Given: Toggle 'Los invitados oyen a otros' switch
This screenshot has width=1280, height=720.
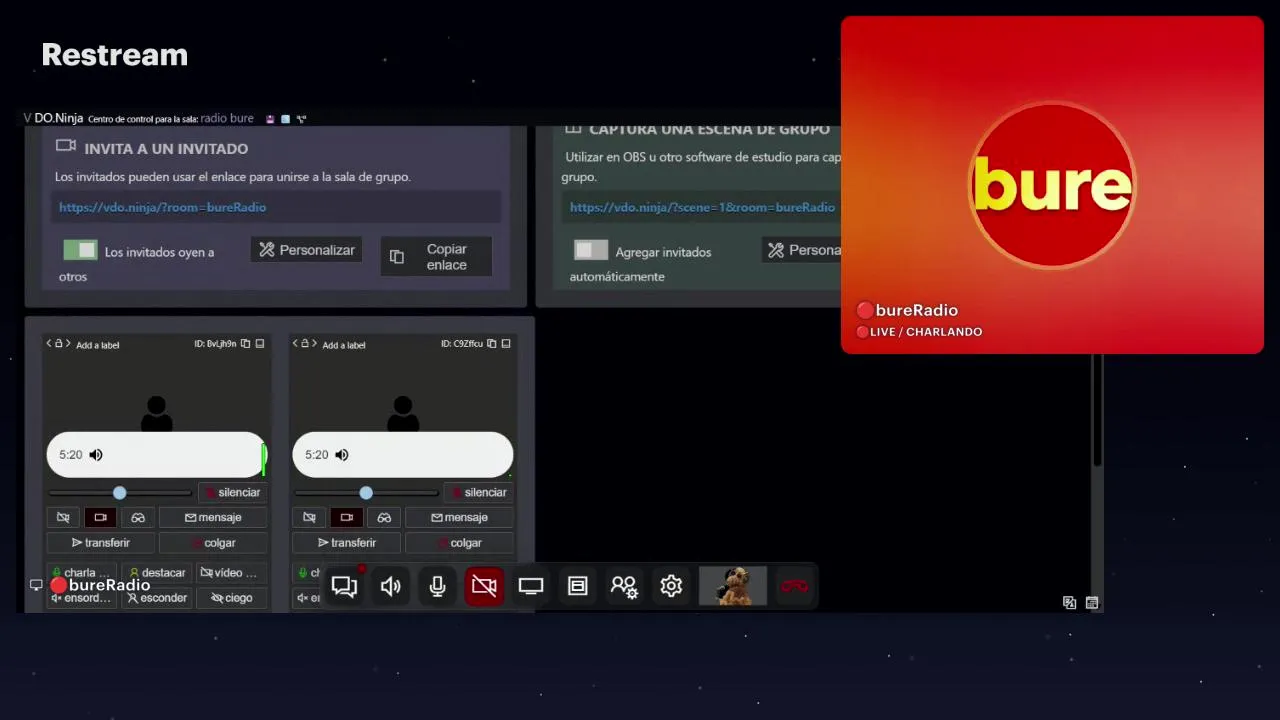Looking at the screenshot, I should point(80,250).
